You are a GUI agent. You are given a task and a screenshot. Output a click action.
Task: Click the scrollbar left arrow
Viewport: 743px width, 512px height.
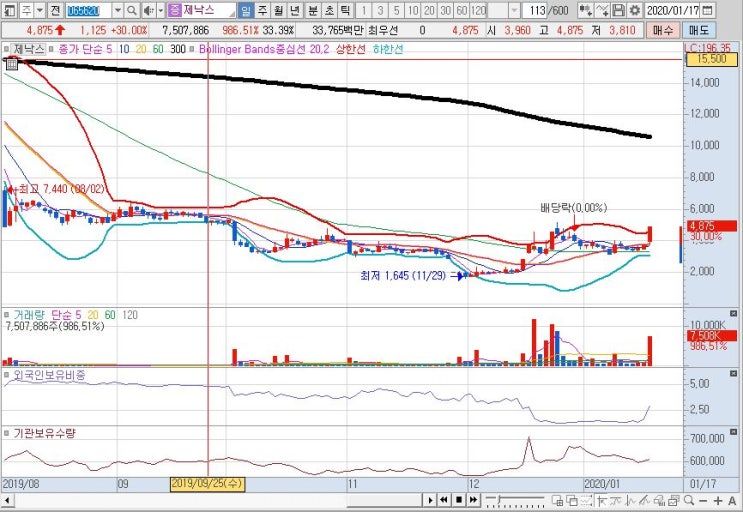click(7, 500)
